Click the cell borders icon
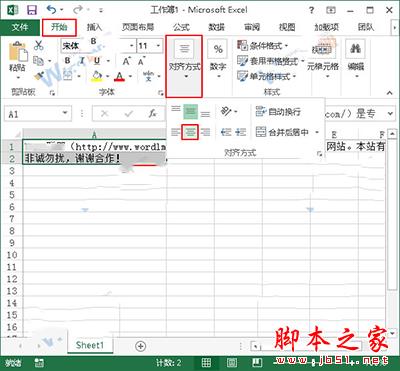 (x=68, y=76)
